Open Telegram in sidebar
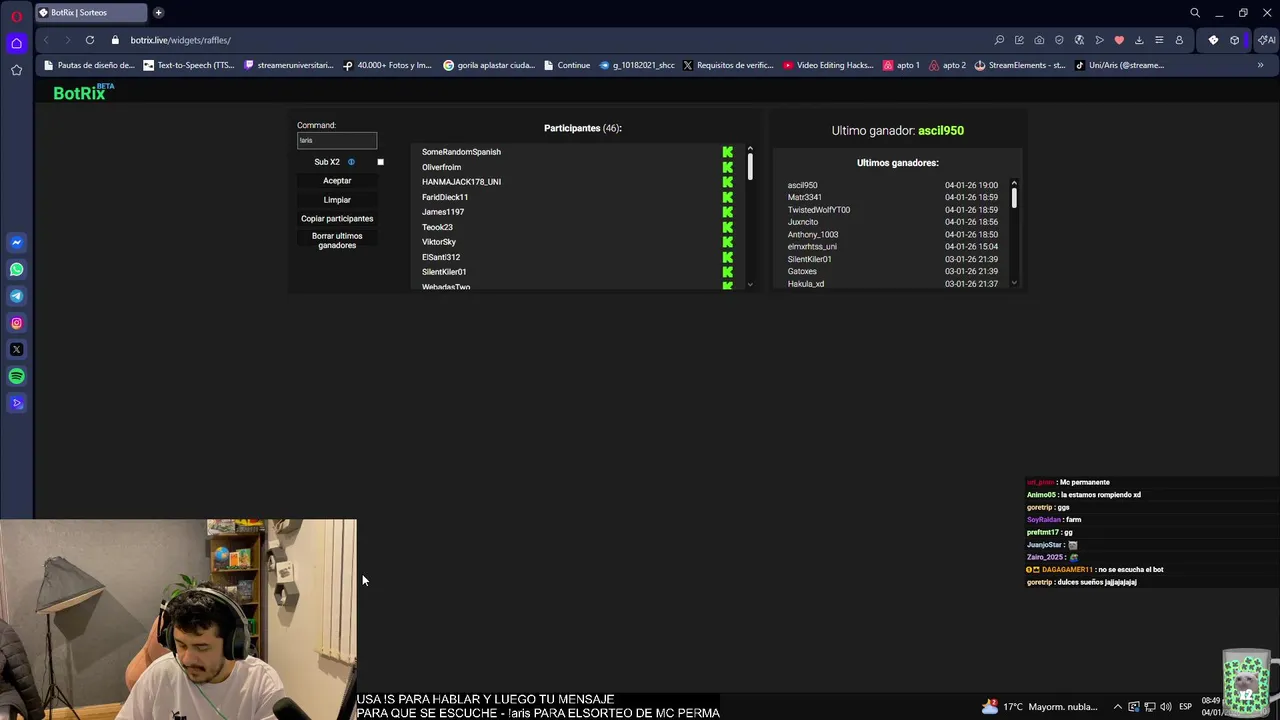 [x=16, y=296]
